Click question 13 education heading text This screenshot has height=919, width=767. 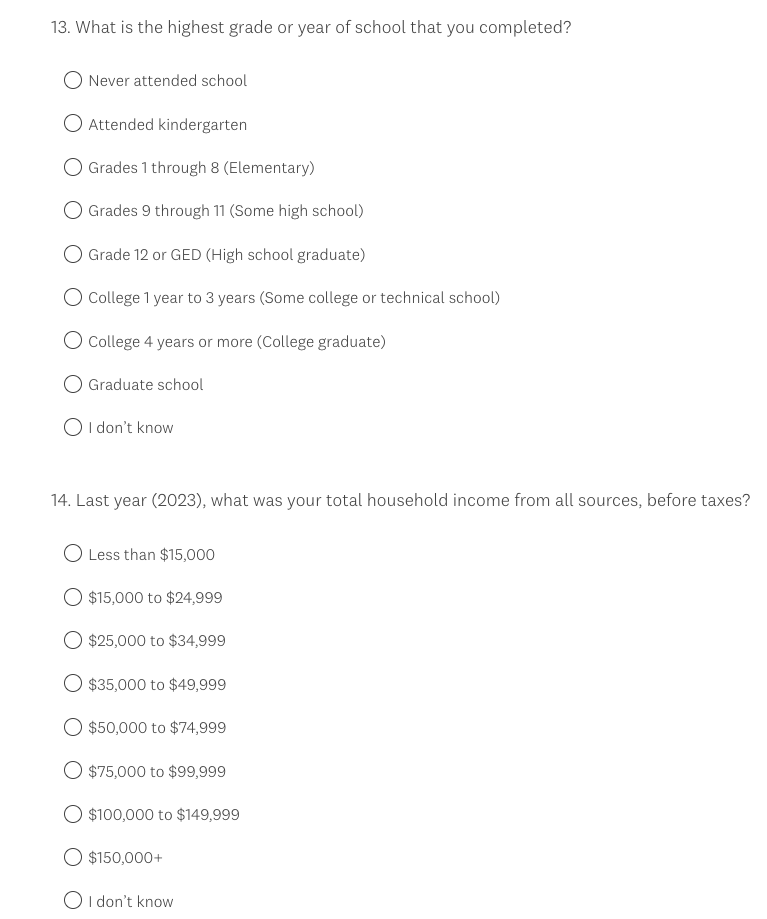tap(311, 27)
